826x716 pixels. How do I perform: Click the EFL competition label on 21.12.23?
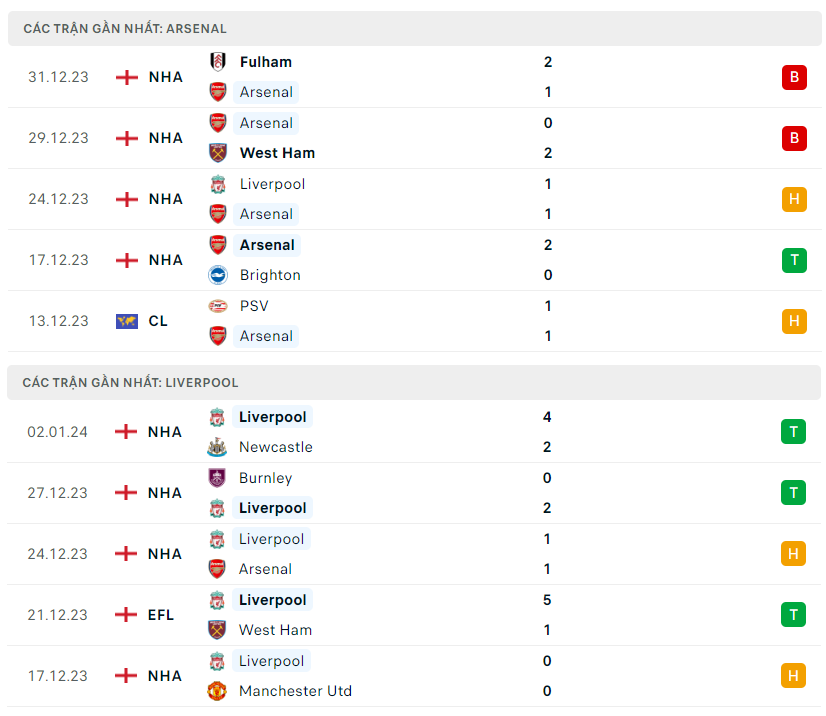point(161,615)
